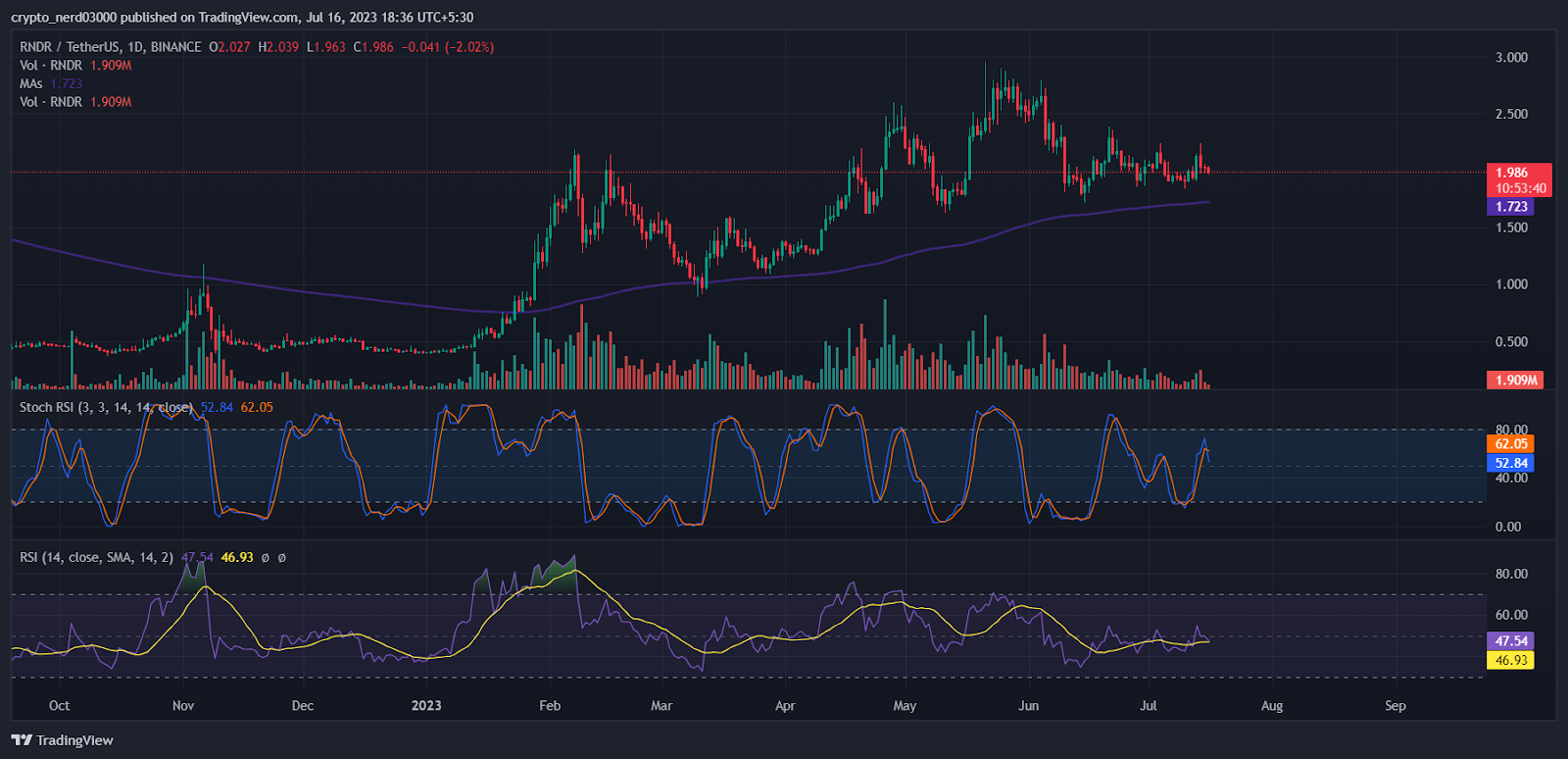Viewport: 1568px width, 759px height.
Task: Click the close price value C1.986
Action: (x=373, y=47)
